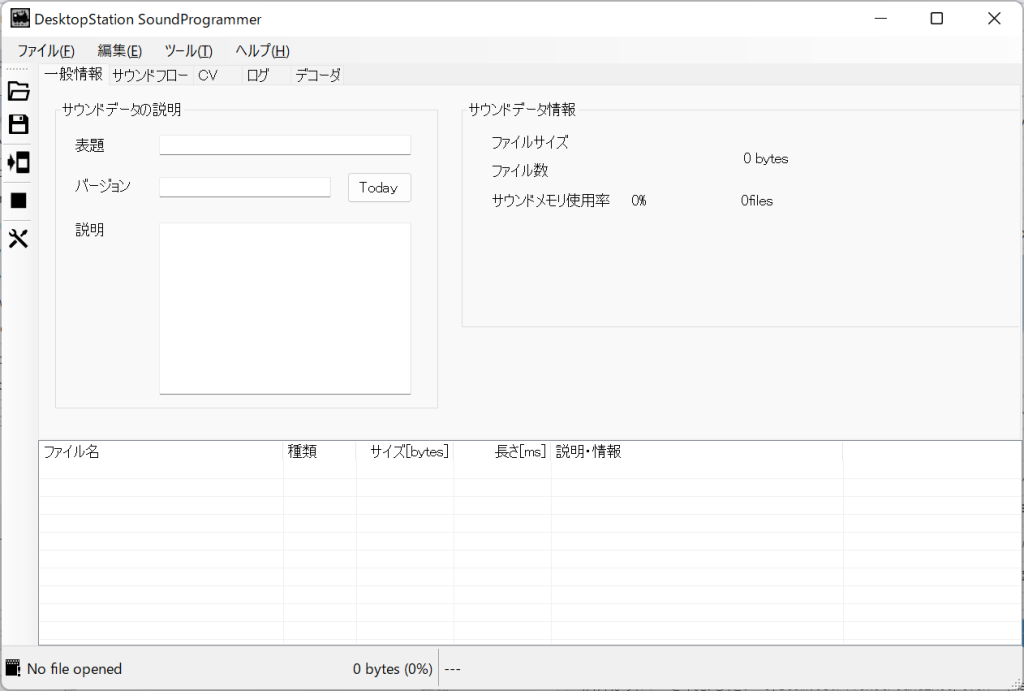Click the ファイル名 column header

coord(160,452)
